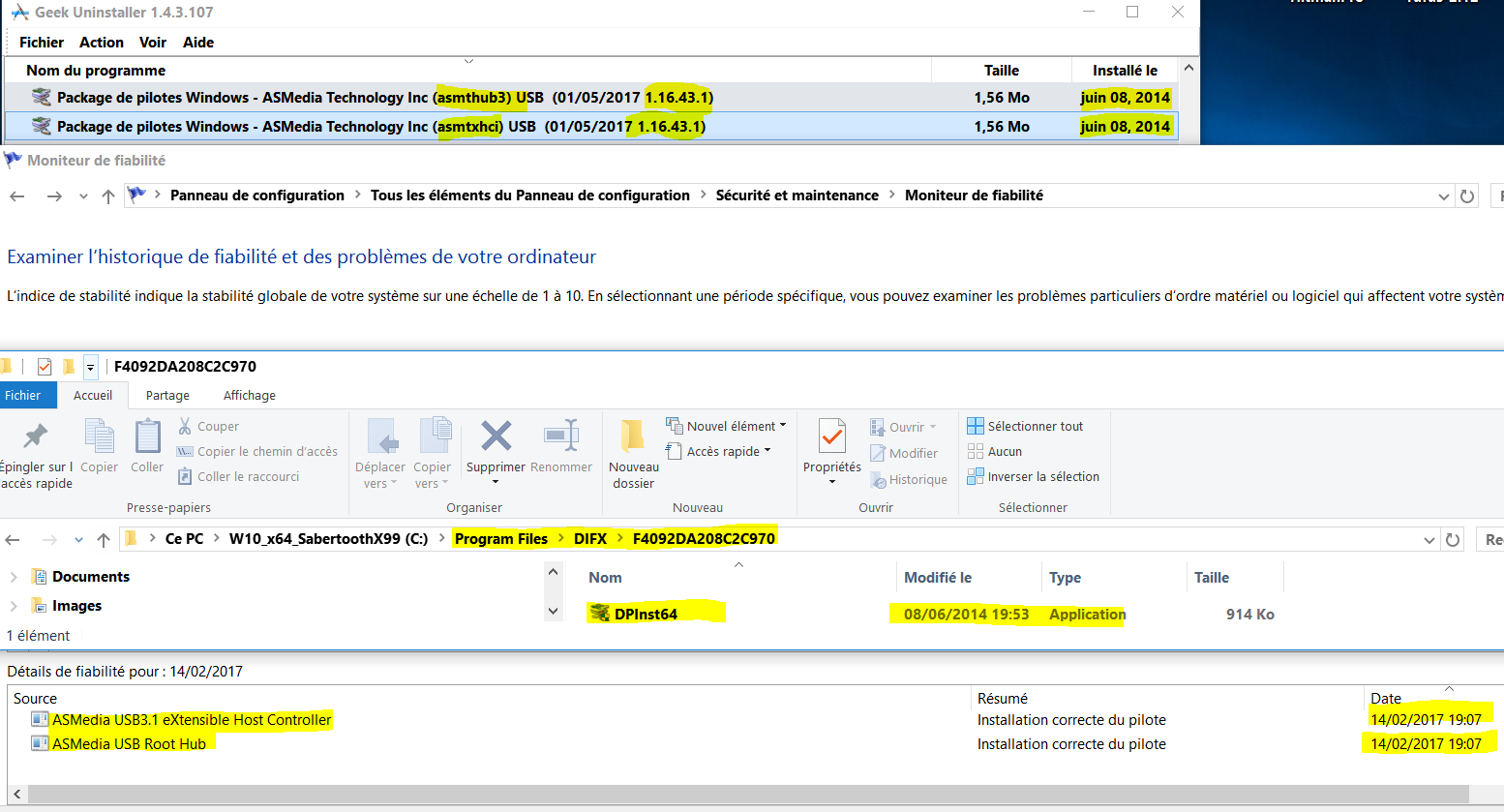Open the Action menu in Geek Uninstaller
The height and width of the screenshot is (812, 1504).
102,42
